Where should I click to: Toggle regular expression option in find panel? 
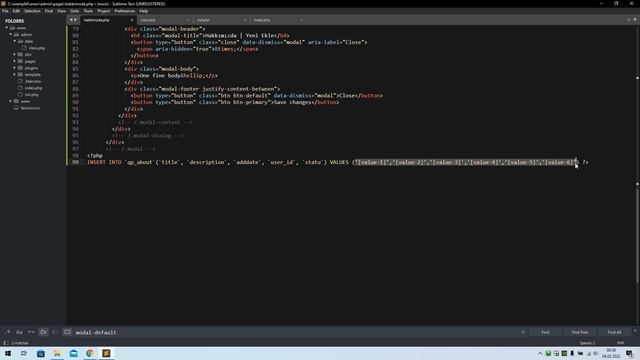7,332
